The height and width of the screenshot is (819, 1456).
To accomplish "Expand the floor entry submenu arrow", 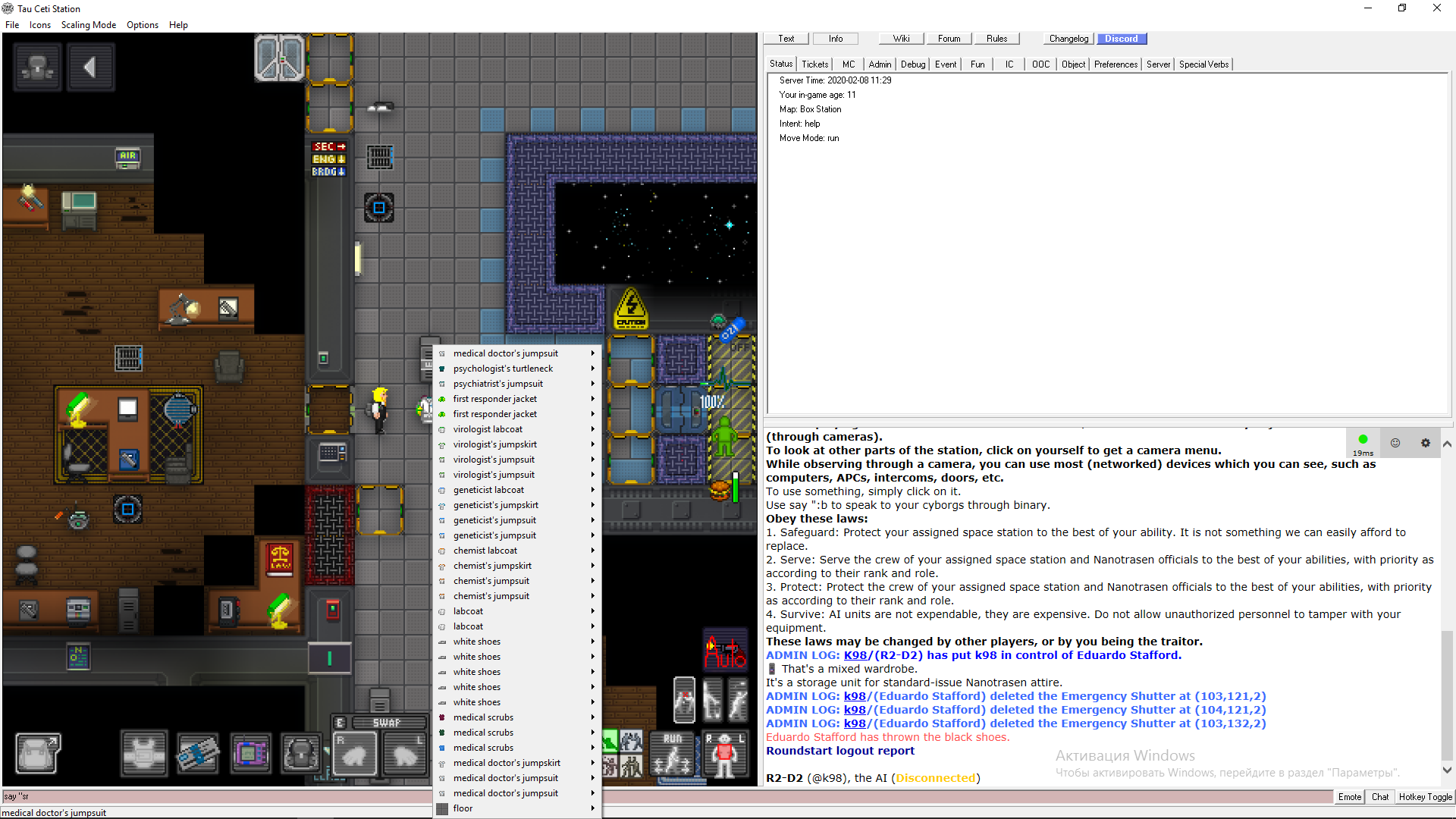I will coord(593,808).
